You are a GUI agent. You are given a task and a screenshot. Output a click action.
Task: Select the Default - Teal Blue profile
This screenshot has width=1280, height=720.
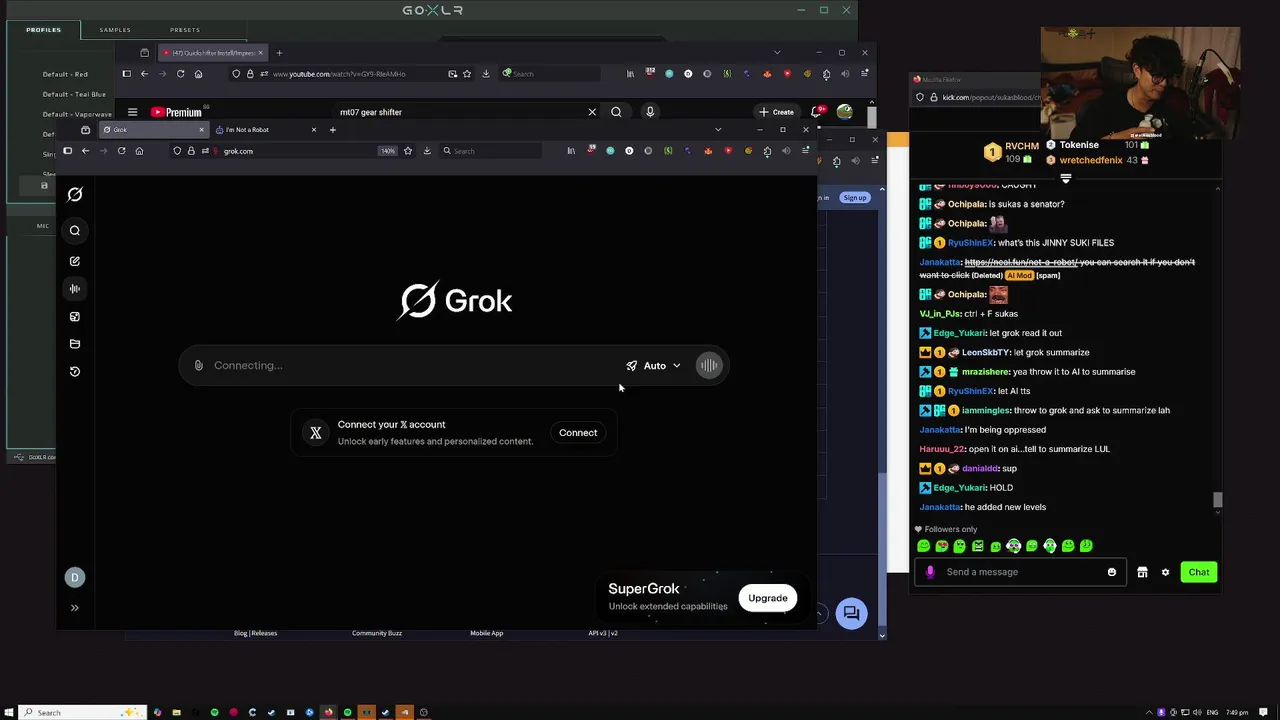tap(74, 94)
